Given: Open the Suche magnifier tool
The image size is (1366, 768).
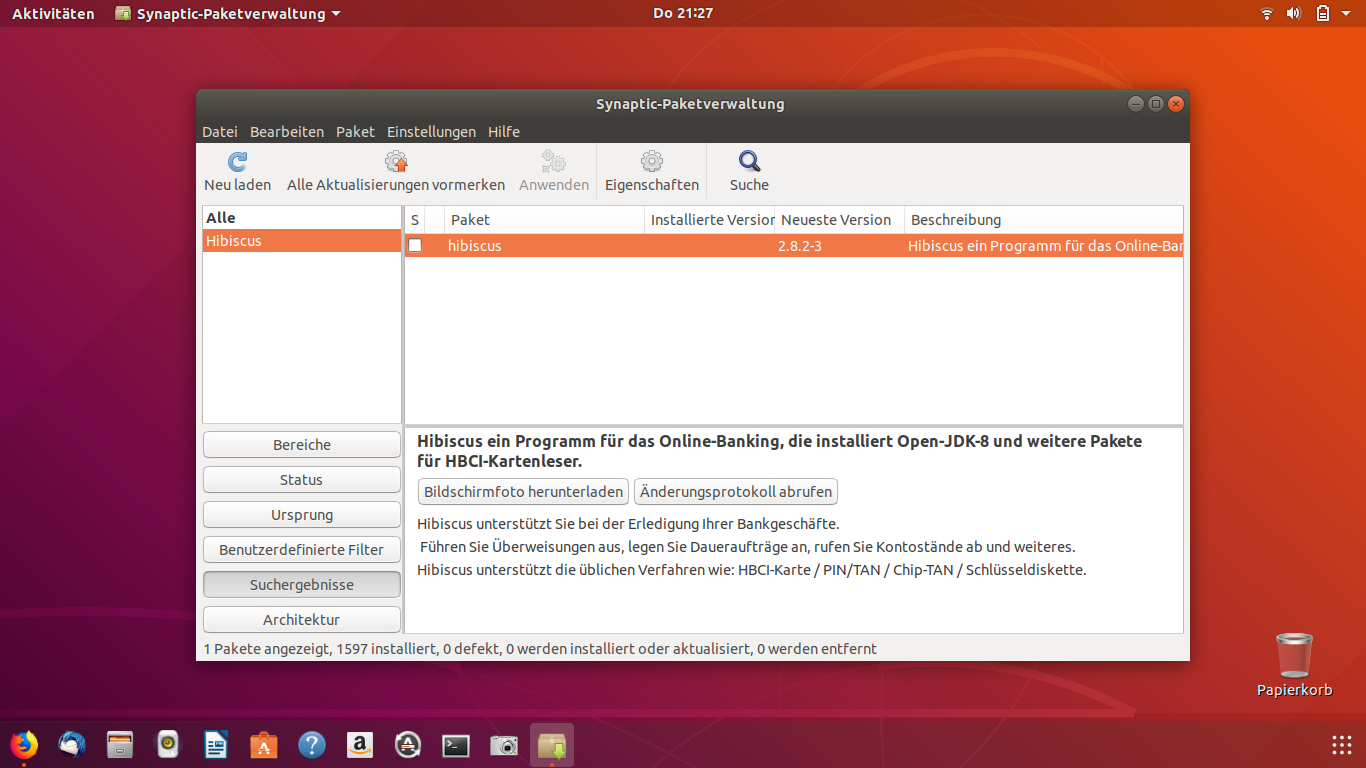Looking at the screenshot, I should [x=749, y=161].
